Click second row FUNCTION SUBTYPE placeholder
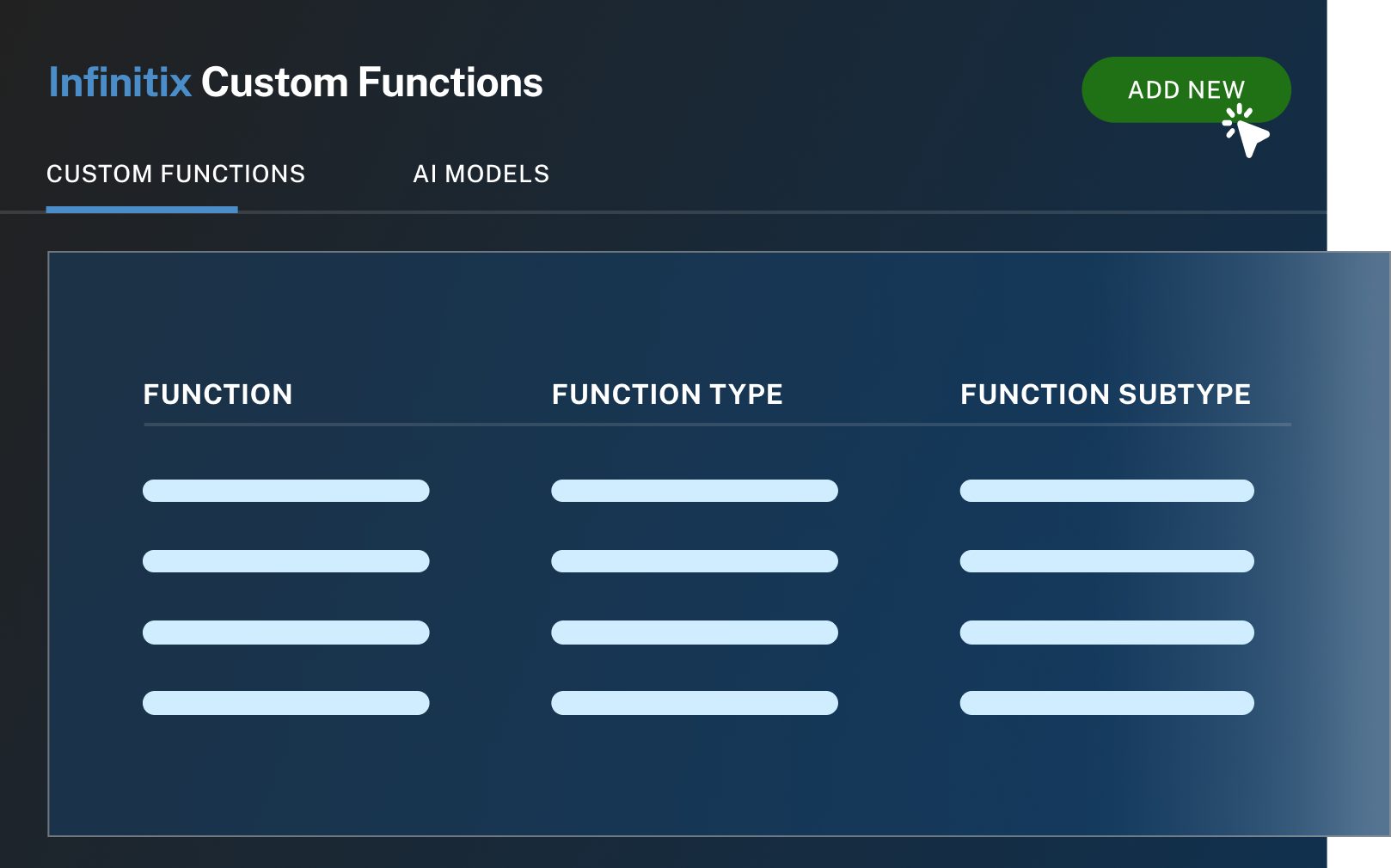This screenshot has width=1391, height=868. [x=1107, y=561]
